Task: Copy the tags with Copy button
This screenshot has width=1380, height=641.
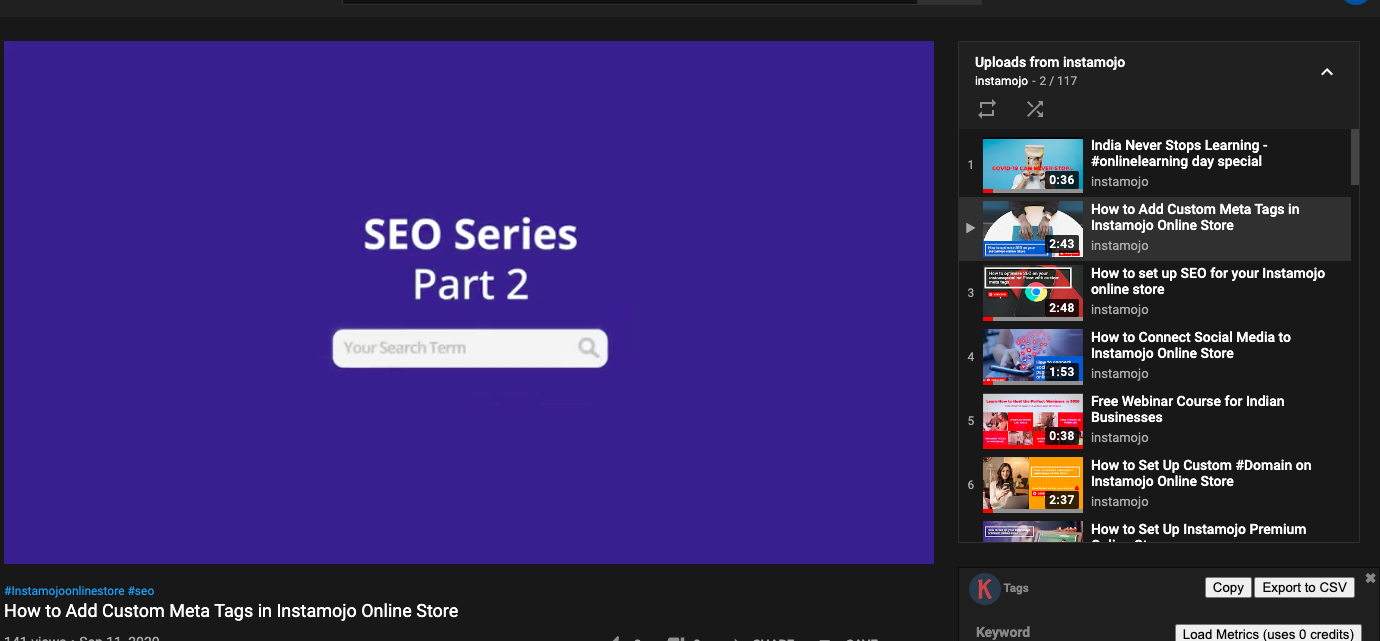Action: (x=1227, y=588)
